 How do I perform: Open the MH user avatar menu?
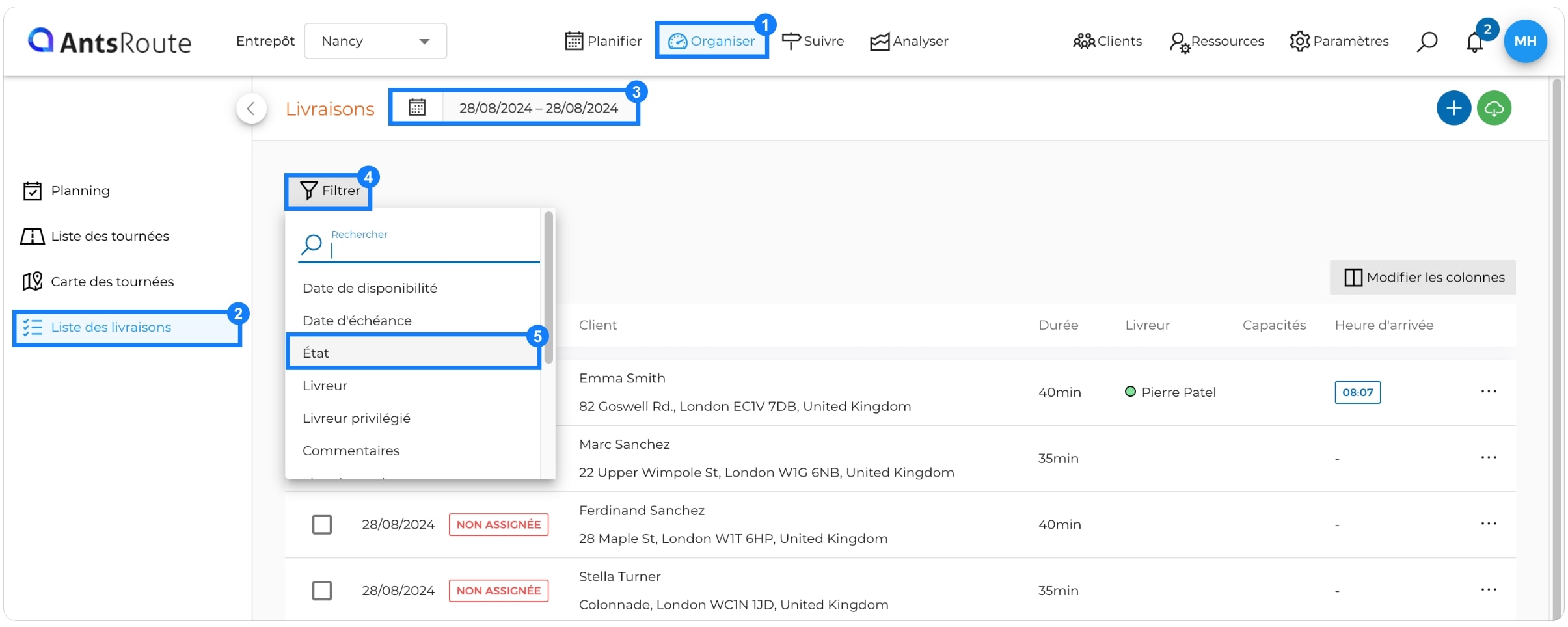pos(1525,41)
